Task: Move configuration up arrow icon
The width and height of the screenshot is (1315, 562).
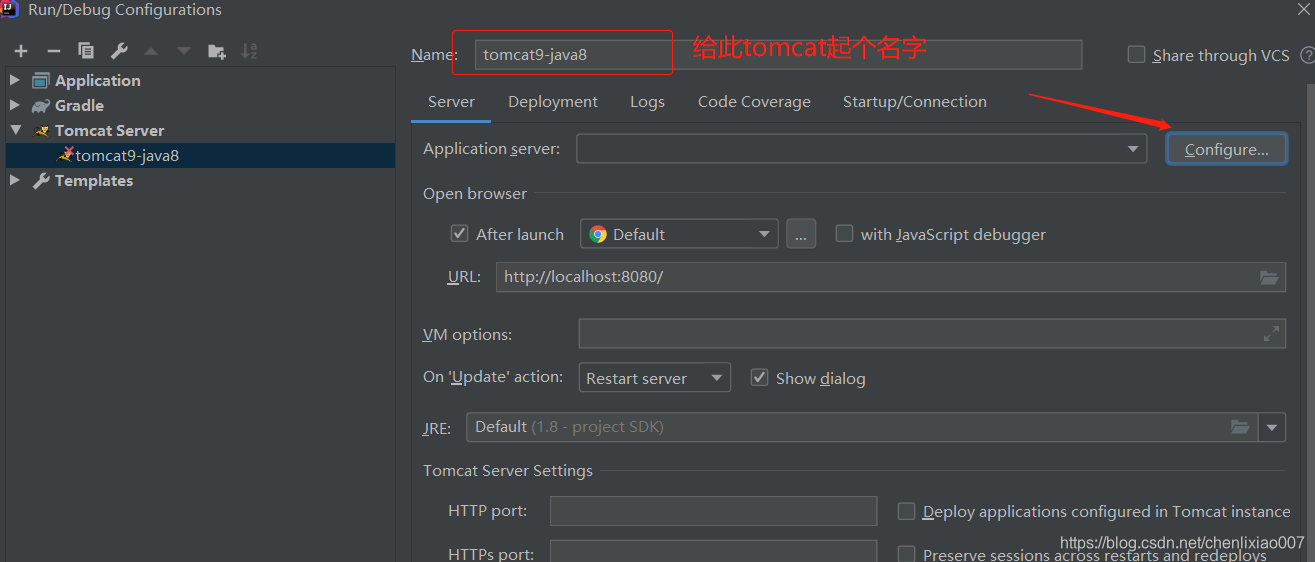Action: pos(151,51)
